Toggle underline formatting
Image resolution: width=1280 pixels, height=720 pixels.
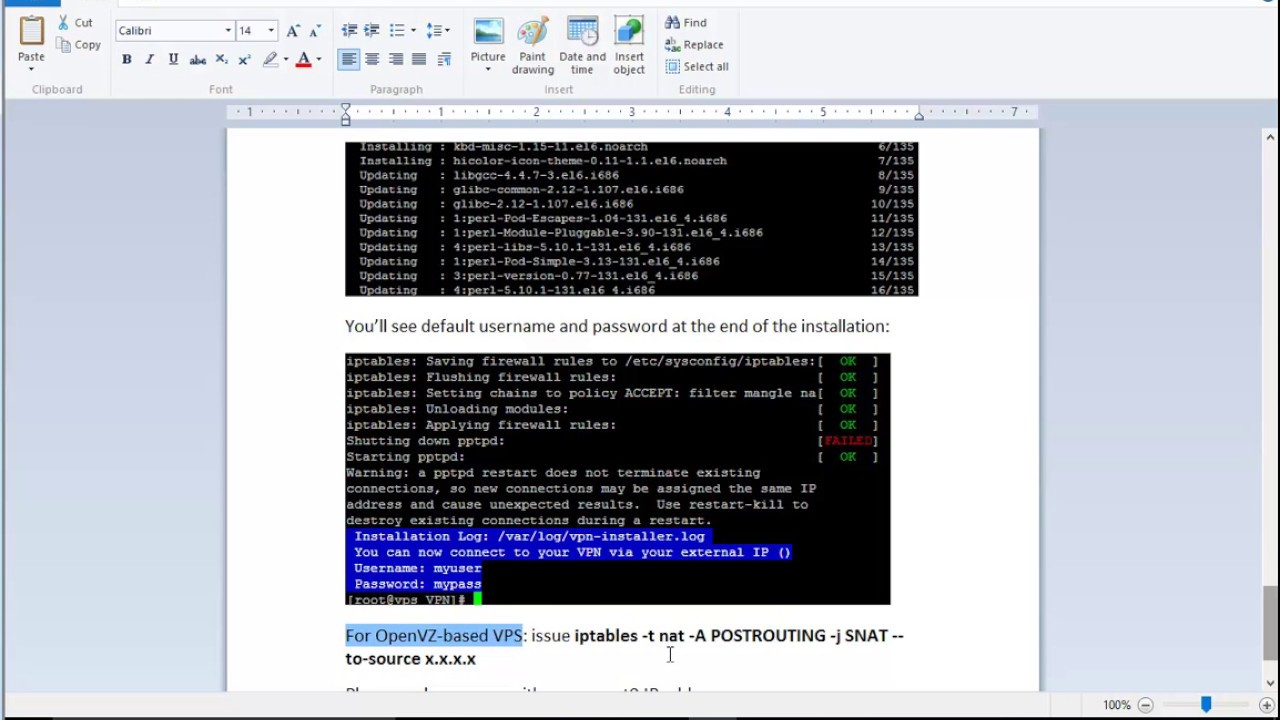coord(173,60)
